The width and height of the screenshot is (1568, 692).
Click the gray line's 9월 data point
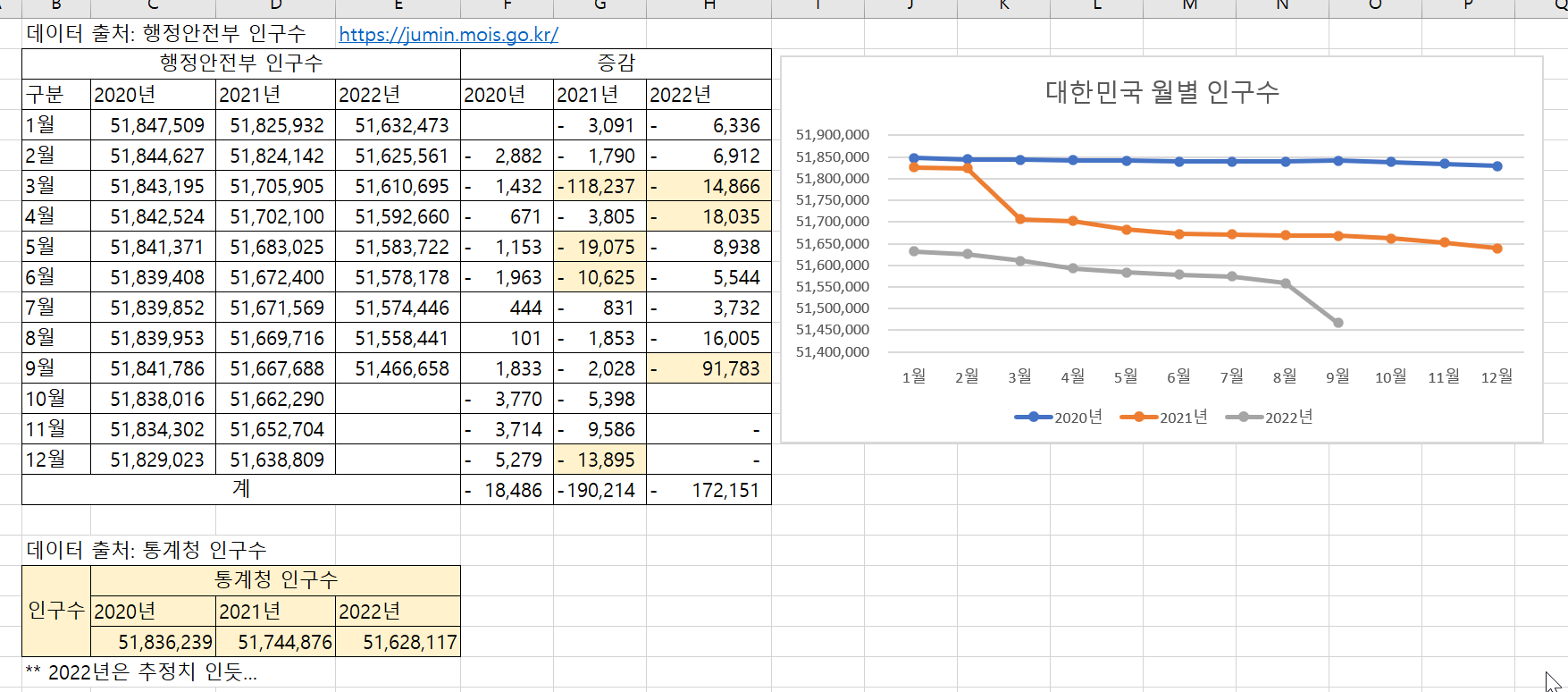(1337, 323)
